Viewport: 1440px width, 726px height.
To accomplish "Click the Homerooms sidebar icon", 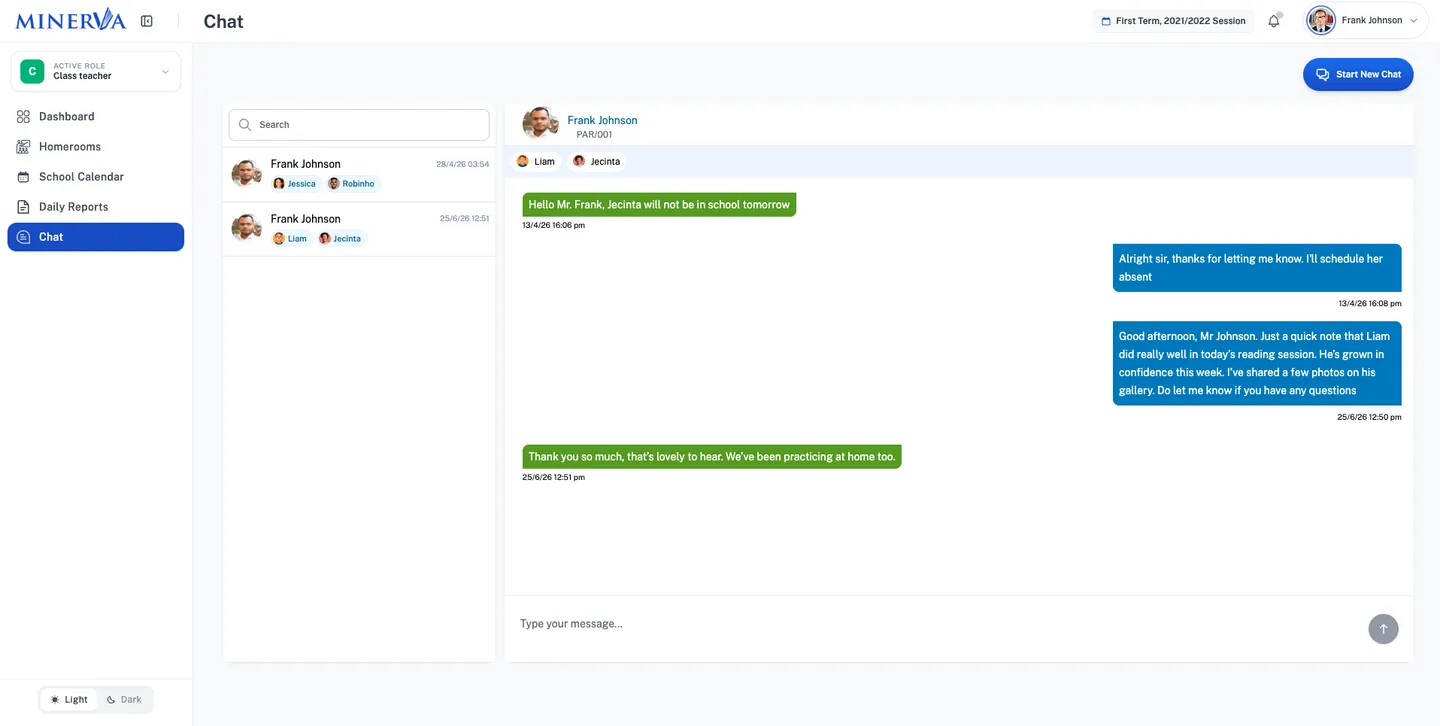I will pyautogui.click(x=23, y=147).
